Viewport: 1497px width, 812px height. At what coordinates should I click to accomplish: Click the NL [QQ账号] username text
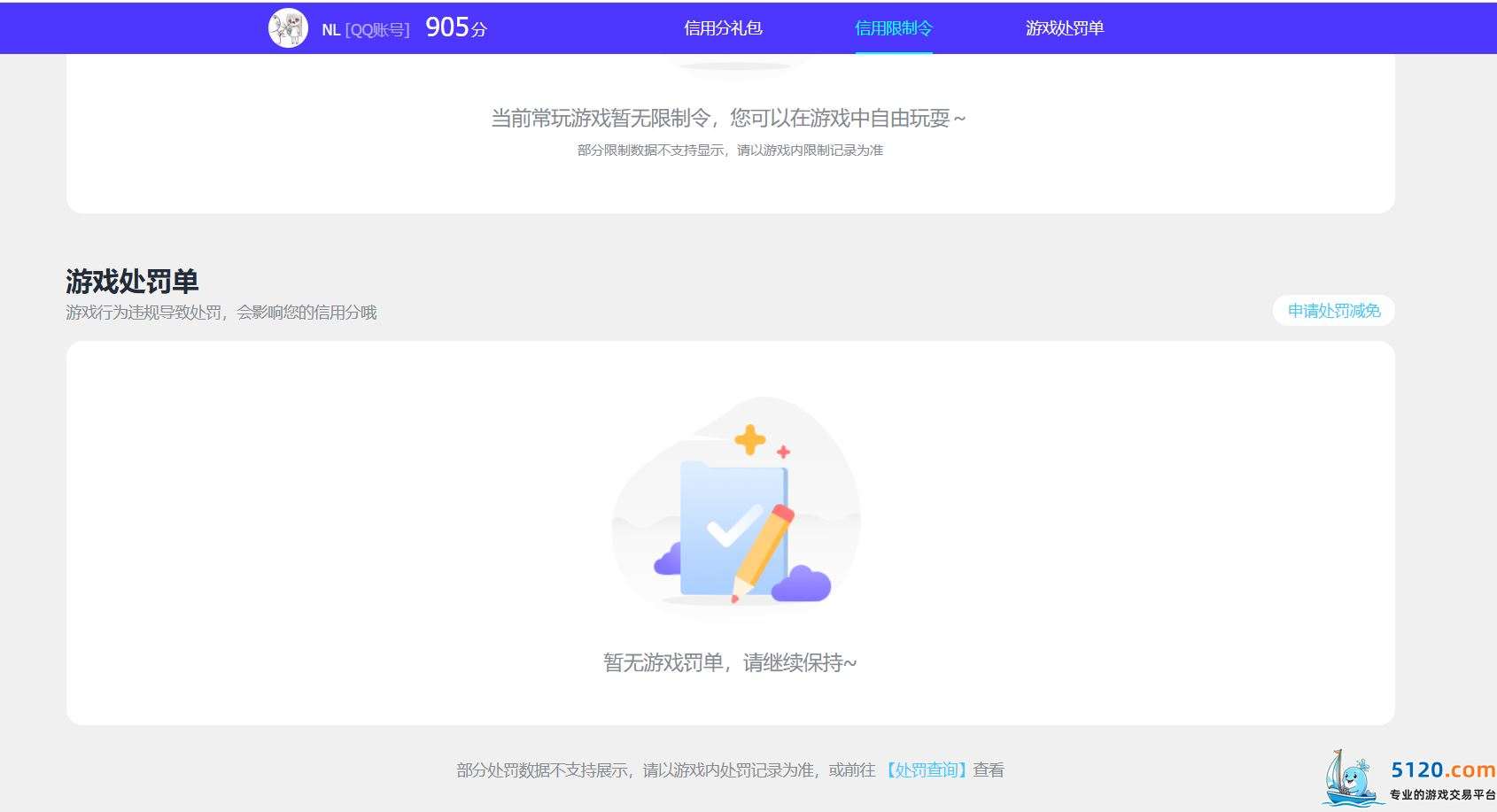(x=366, y=30)
